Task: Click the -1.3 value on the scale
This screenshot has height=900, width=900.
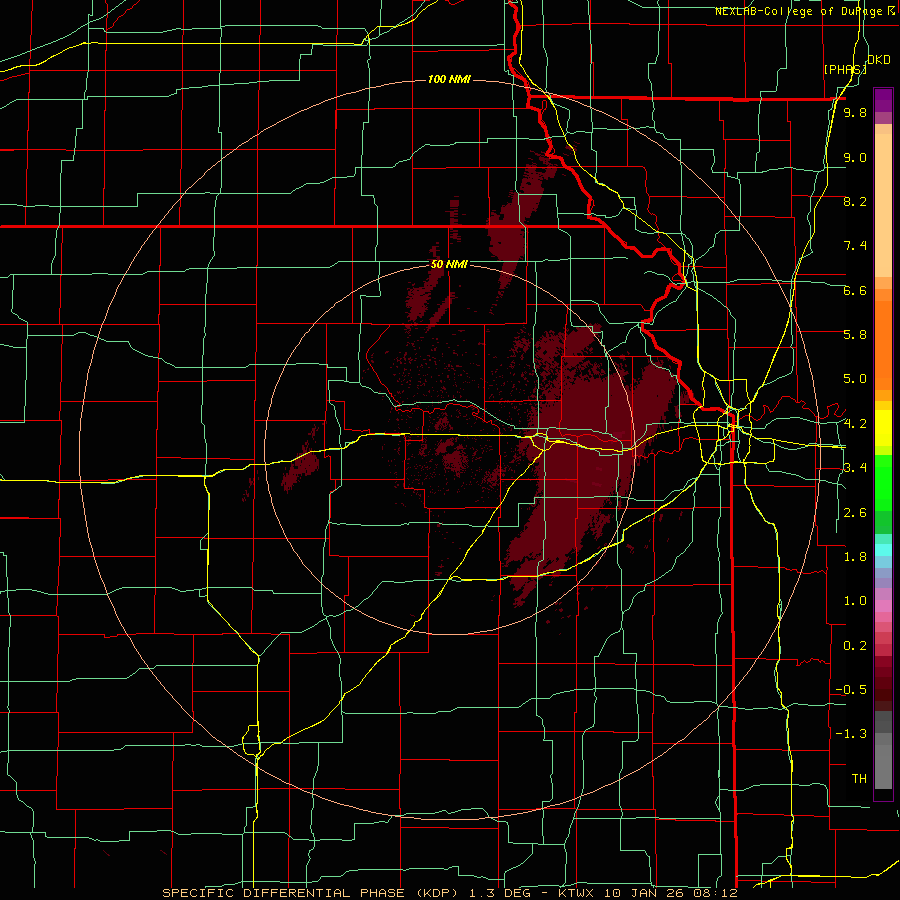Action: (851, 734)
